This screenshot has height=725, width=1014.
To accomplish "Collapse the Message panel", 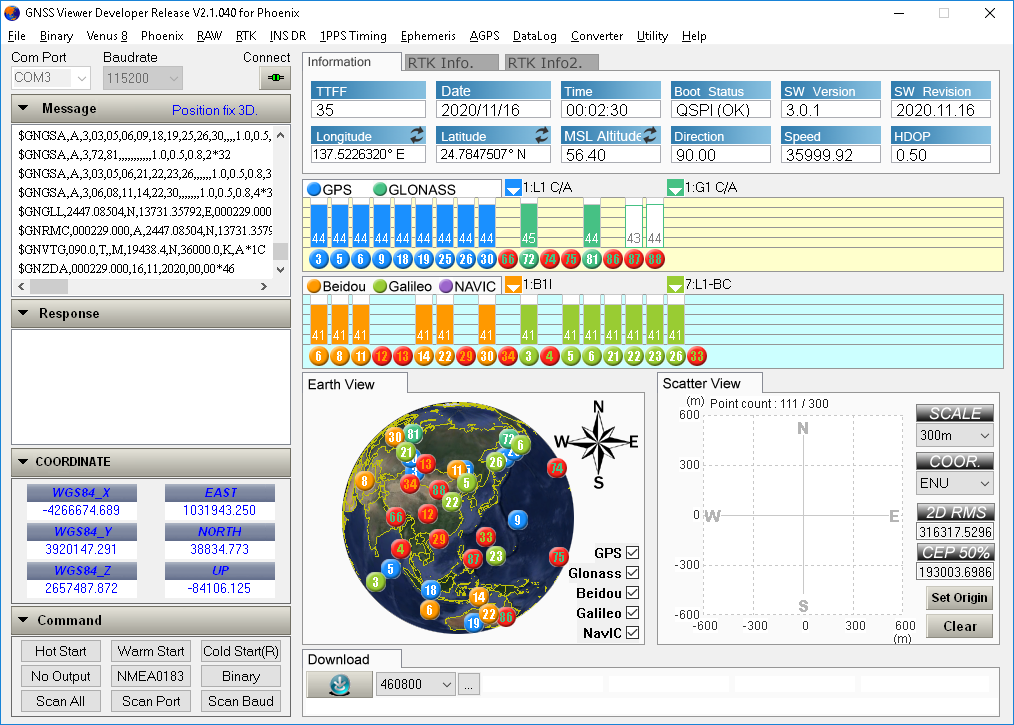I will click(23, 108).
